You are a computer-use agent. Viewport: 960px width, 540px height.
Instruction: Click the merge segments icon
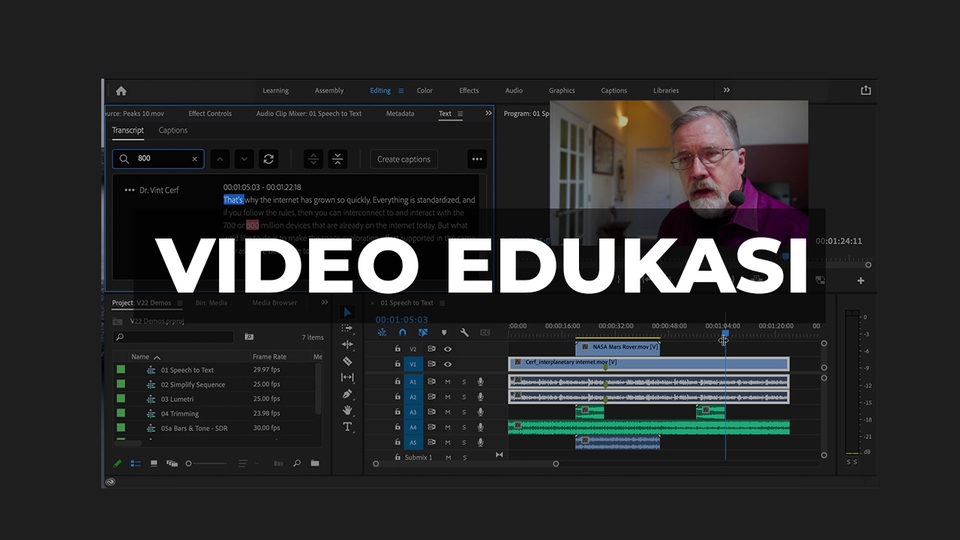pos(337,159)
